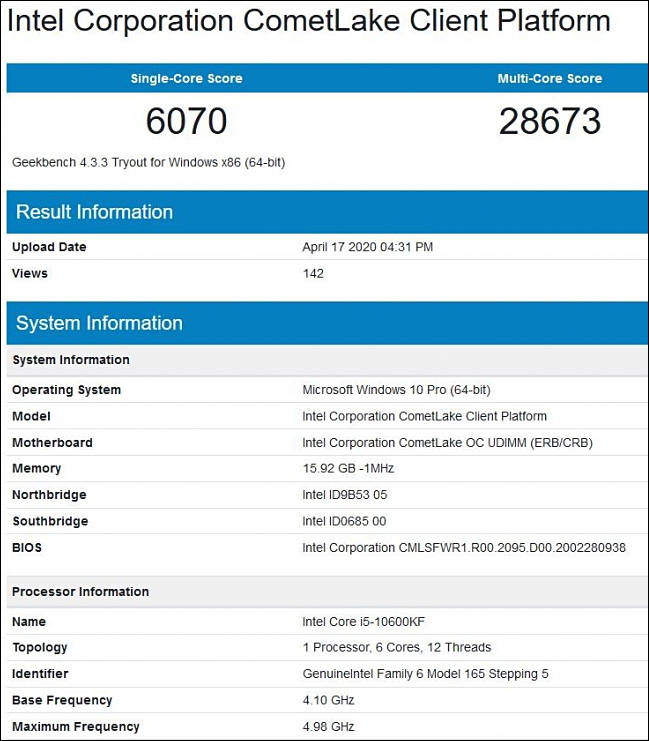Select the 'Views' row label
649x741 pixels.
click(x=30, y=273)
